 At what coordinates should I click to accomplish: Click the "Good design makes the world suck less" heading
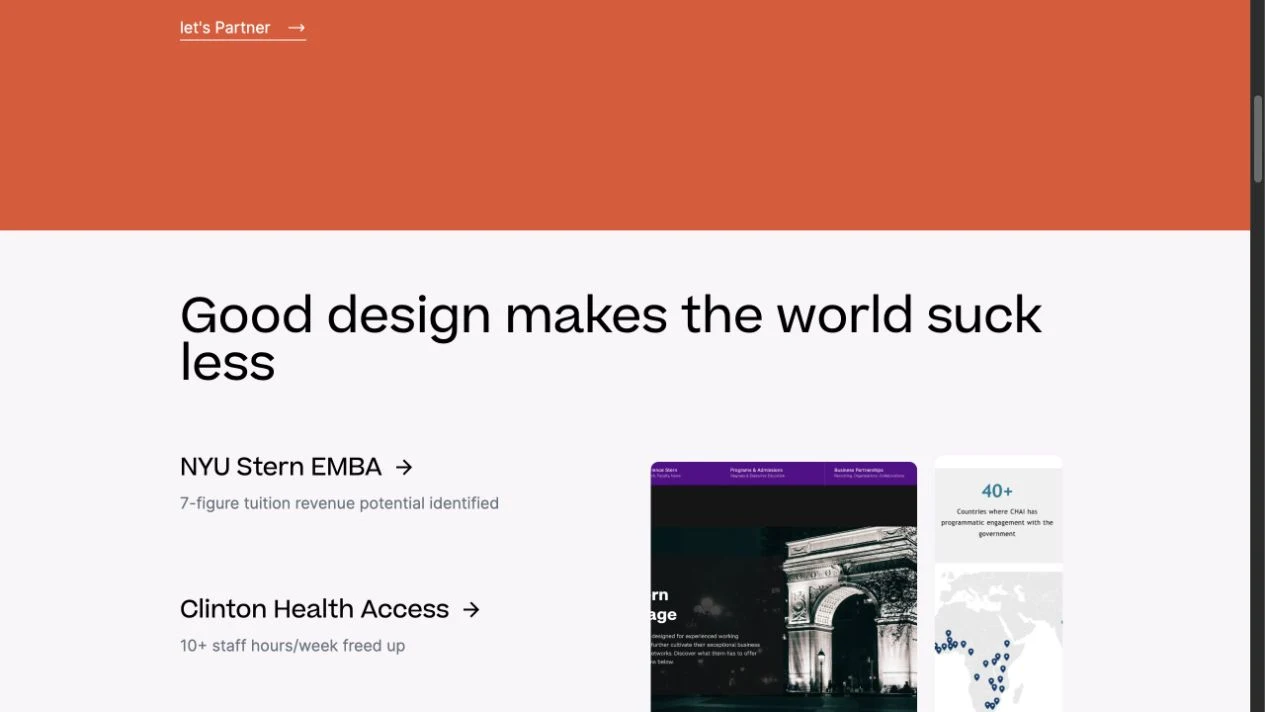pos(611,338)
